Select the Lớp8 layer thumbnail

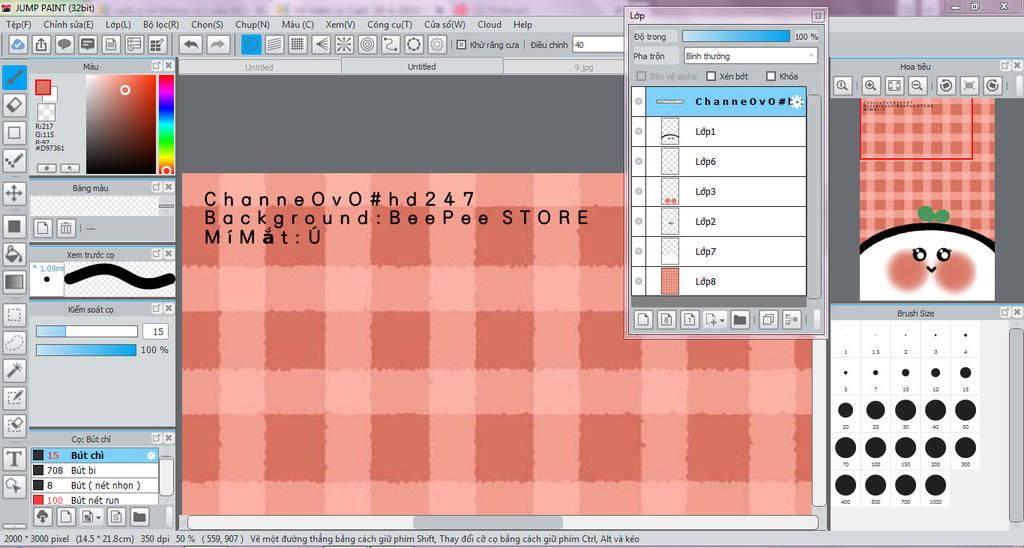coord(670,282)
